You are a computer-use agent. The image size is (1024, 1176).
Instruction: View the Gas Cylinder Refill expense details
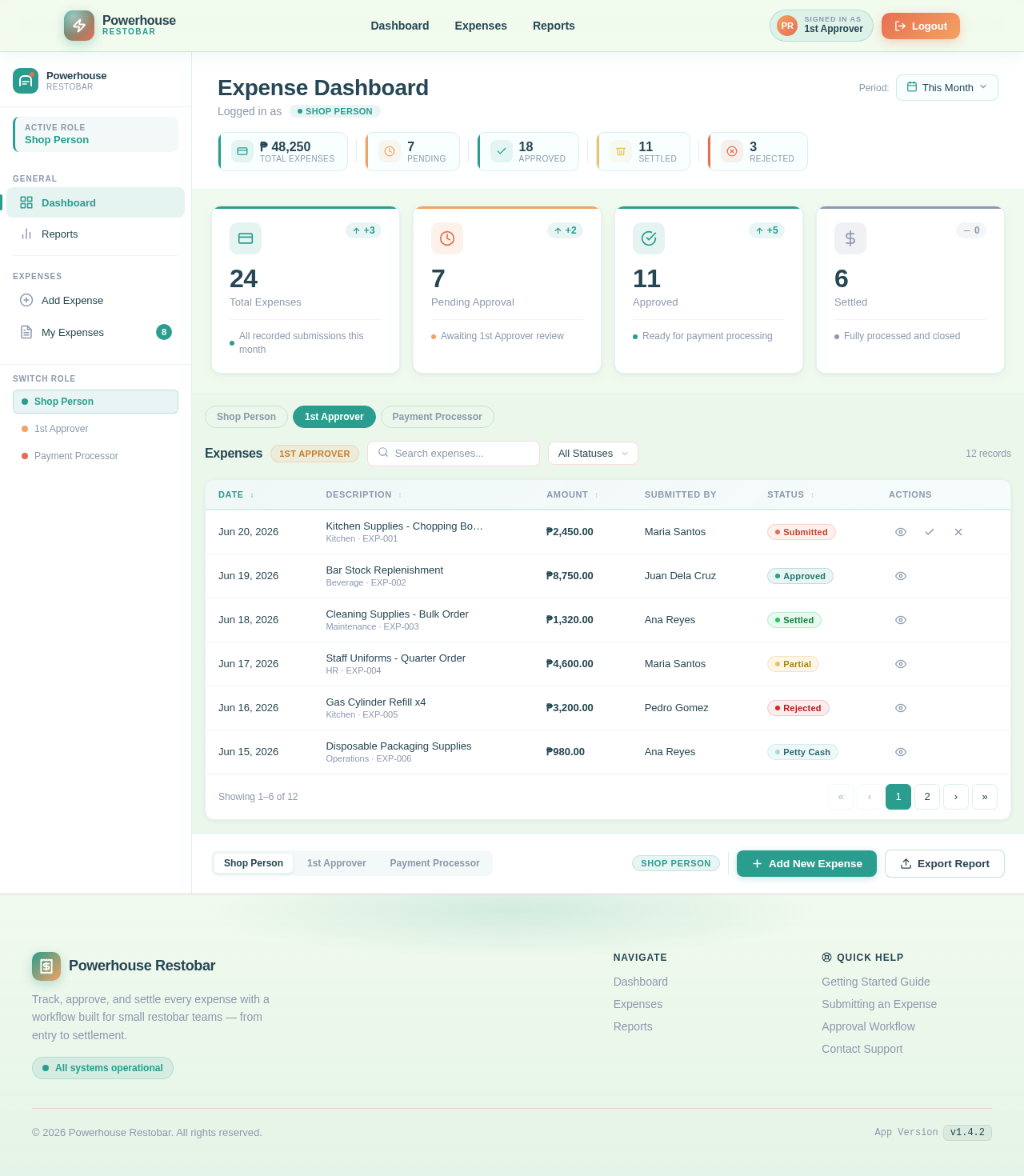[901, 708]
